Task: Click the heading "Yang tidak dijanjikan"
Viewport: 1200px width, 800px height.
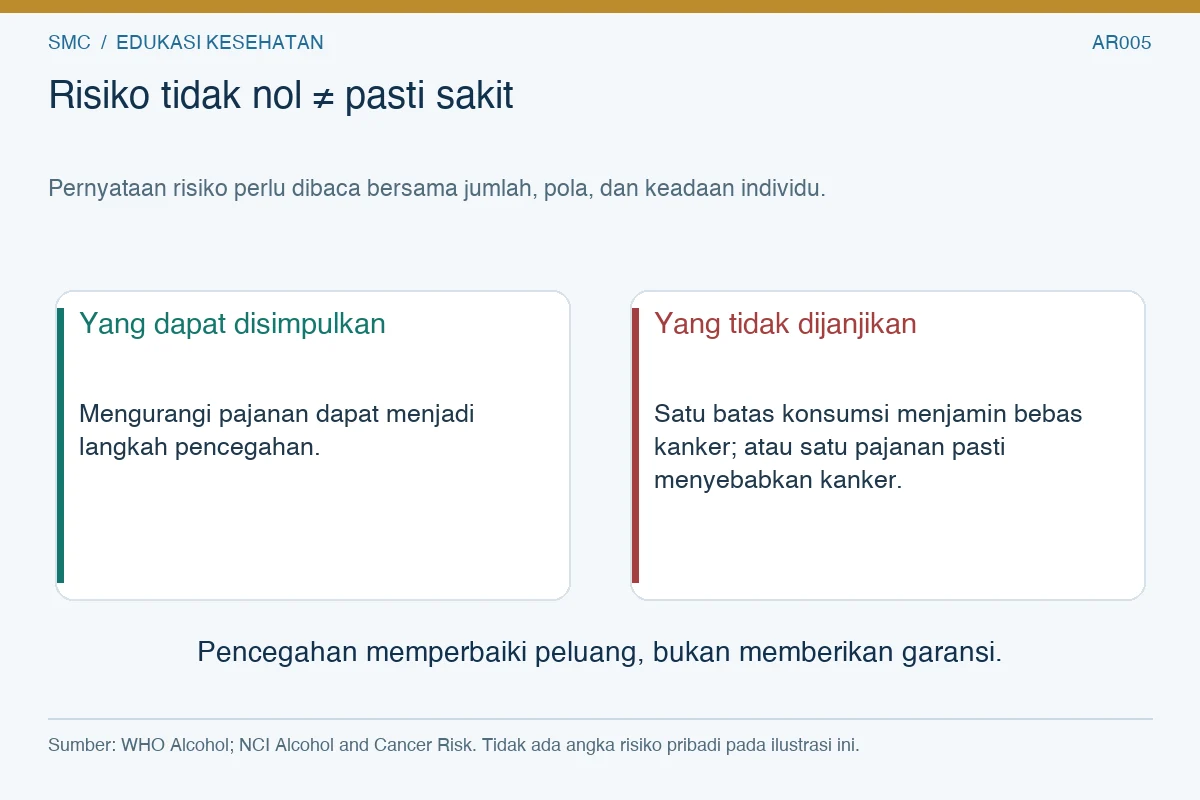Action: (x=785, y=324)
